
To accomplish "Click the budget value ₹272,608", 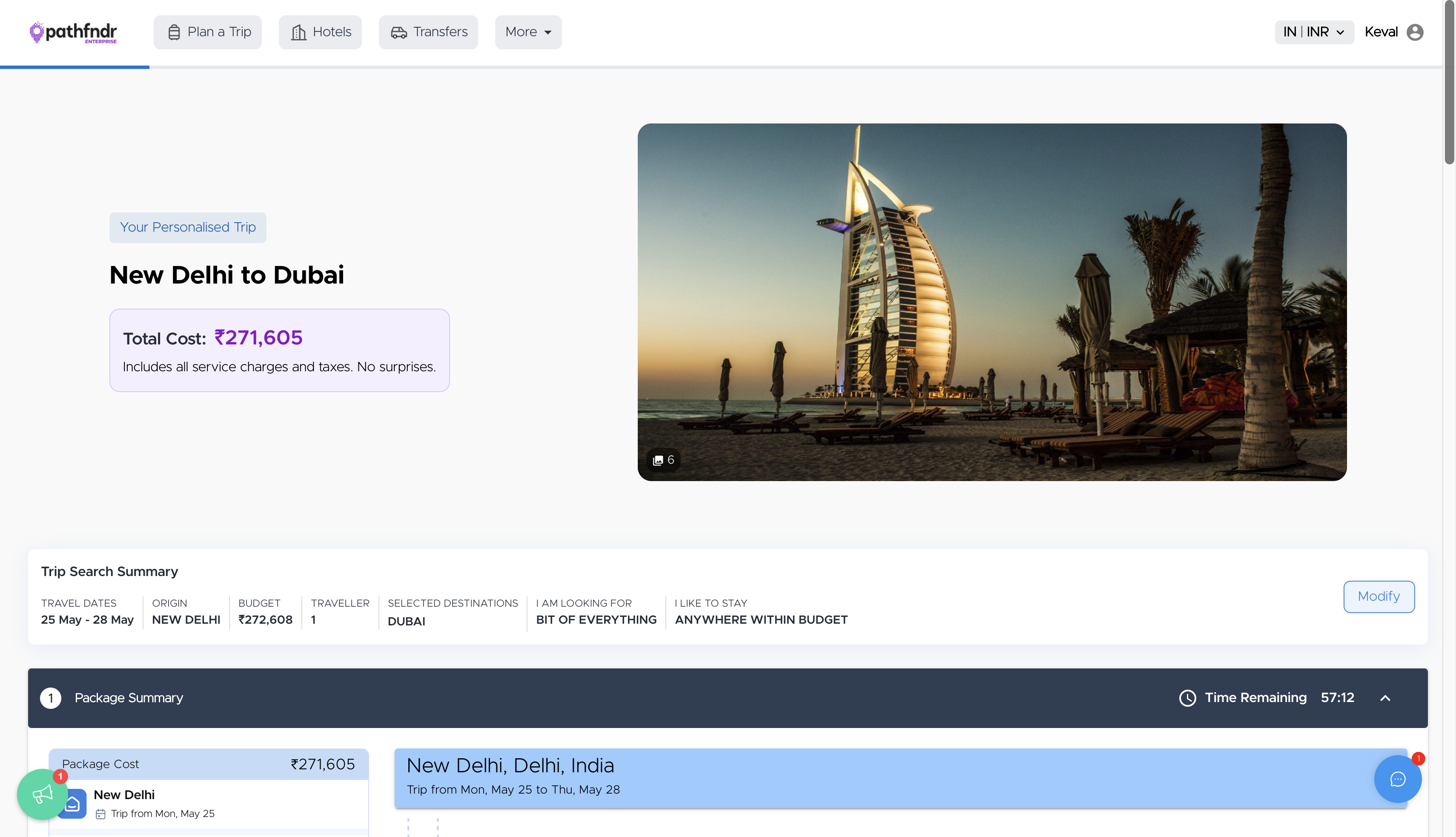I will point(266,620).
